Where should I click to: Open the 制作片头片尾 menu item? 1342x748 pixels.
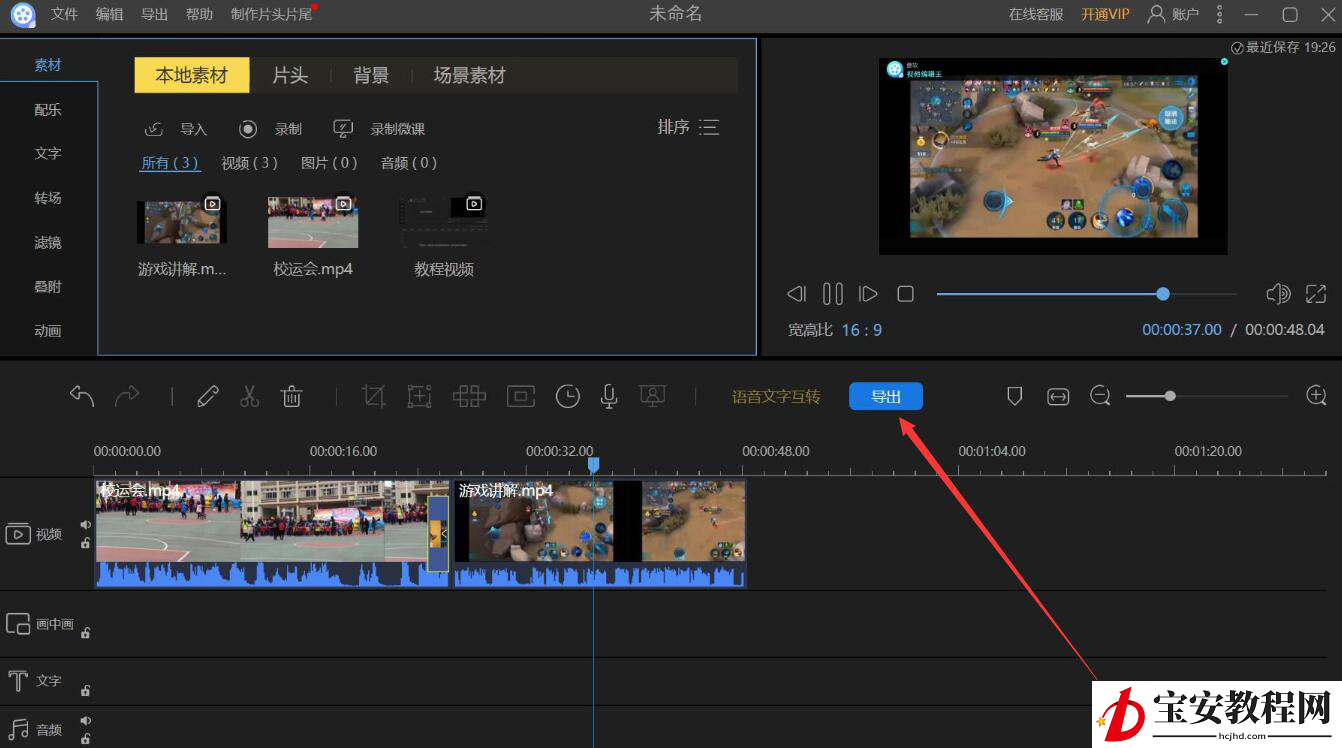tap(271, 14)
